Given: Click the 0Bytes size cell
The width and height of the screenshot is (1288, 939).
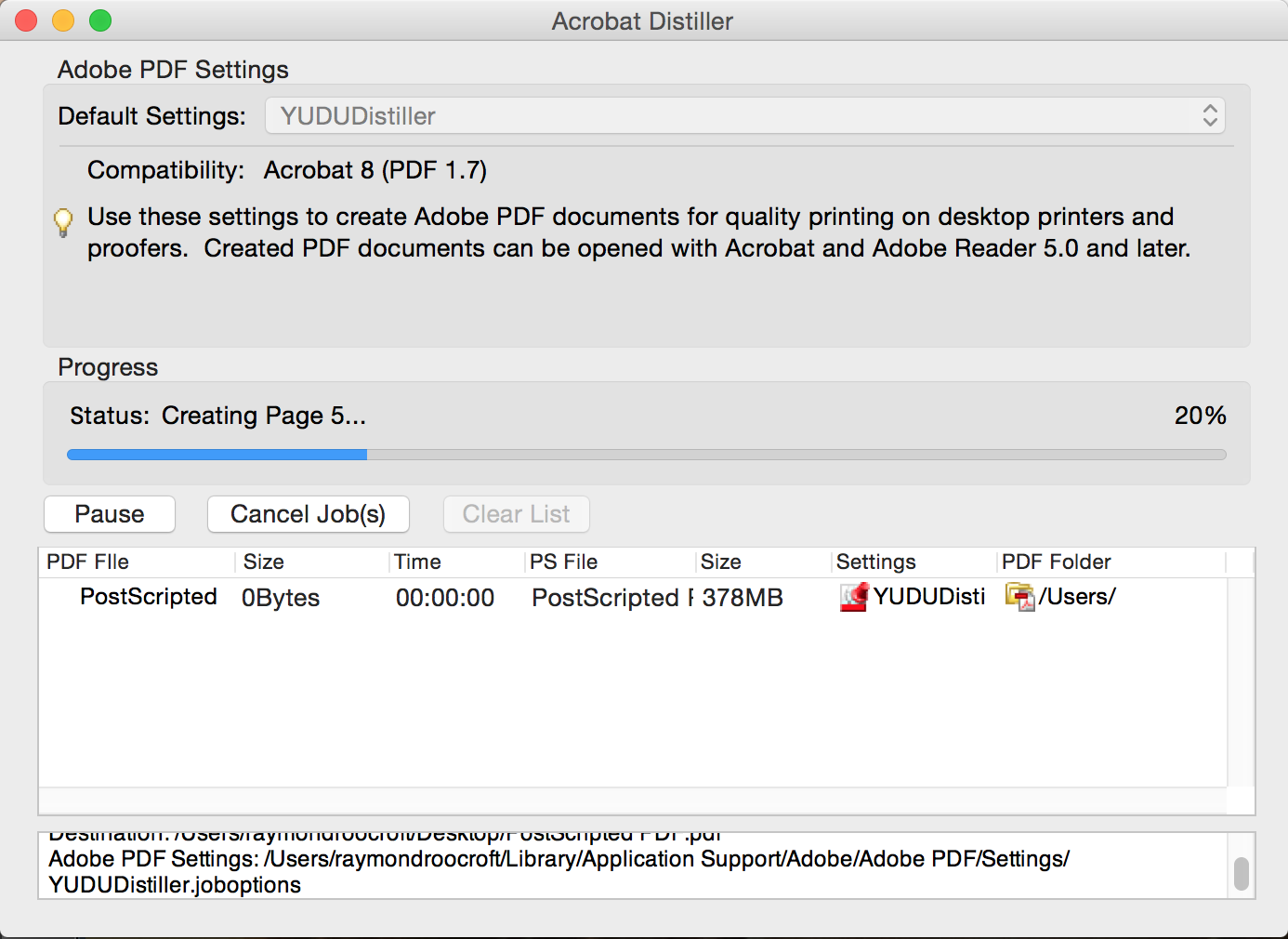Looking at the screenshot, I should tap(281, 598).
